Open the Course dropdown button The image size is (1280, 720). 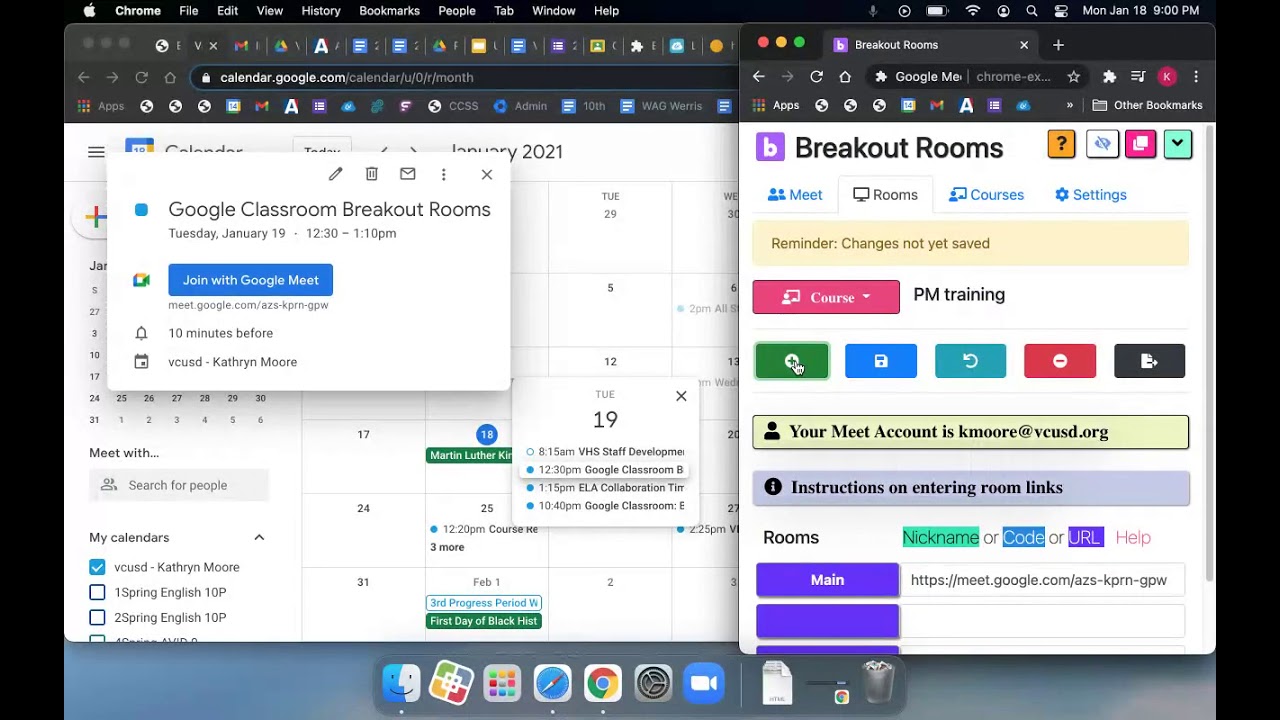(x=826, y=297)
